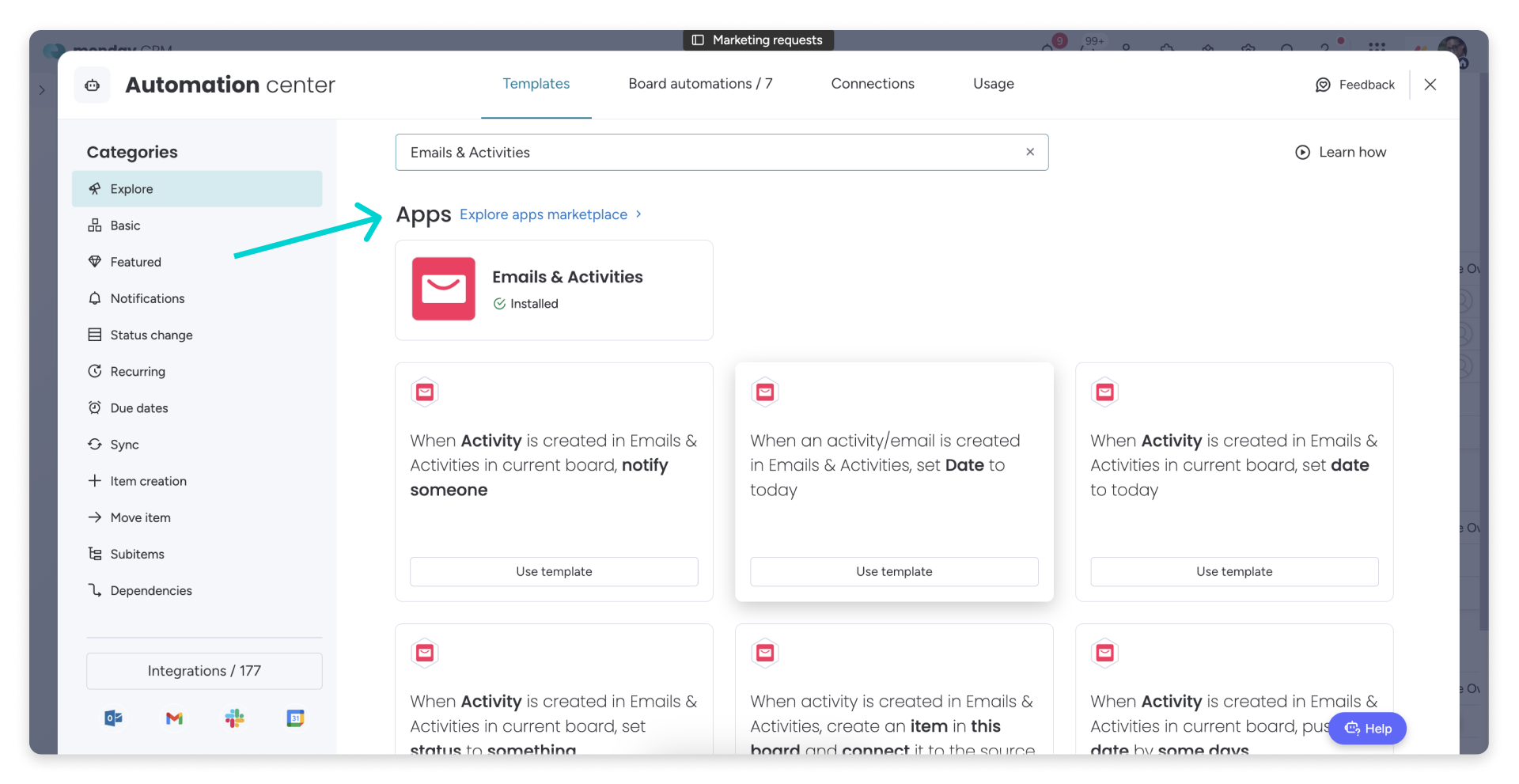
Task: Click the Featured diamond icon
Action: click(x=95, y=261)
